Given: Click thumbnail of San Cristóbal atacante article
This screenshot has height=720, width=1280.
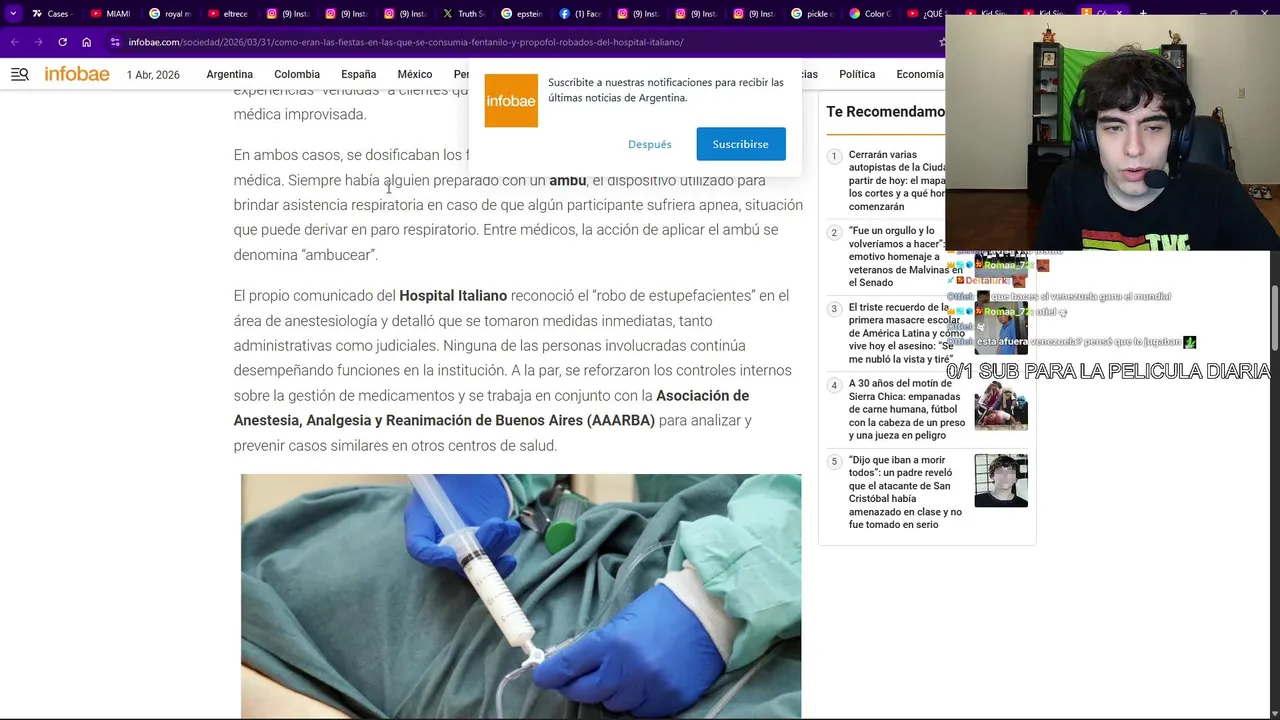Looking at the screenshot, I should click(1001, 481).
